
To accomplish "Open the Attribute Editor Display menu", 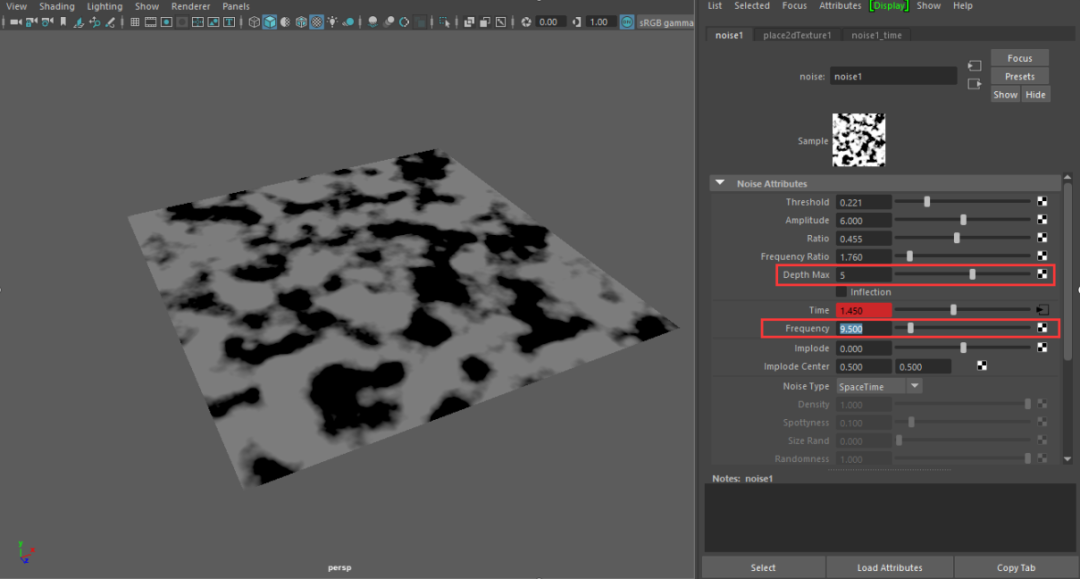I will click(x=889, y=6).
